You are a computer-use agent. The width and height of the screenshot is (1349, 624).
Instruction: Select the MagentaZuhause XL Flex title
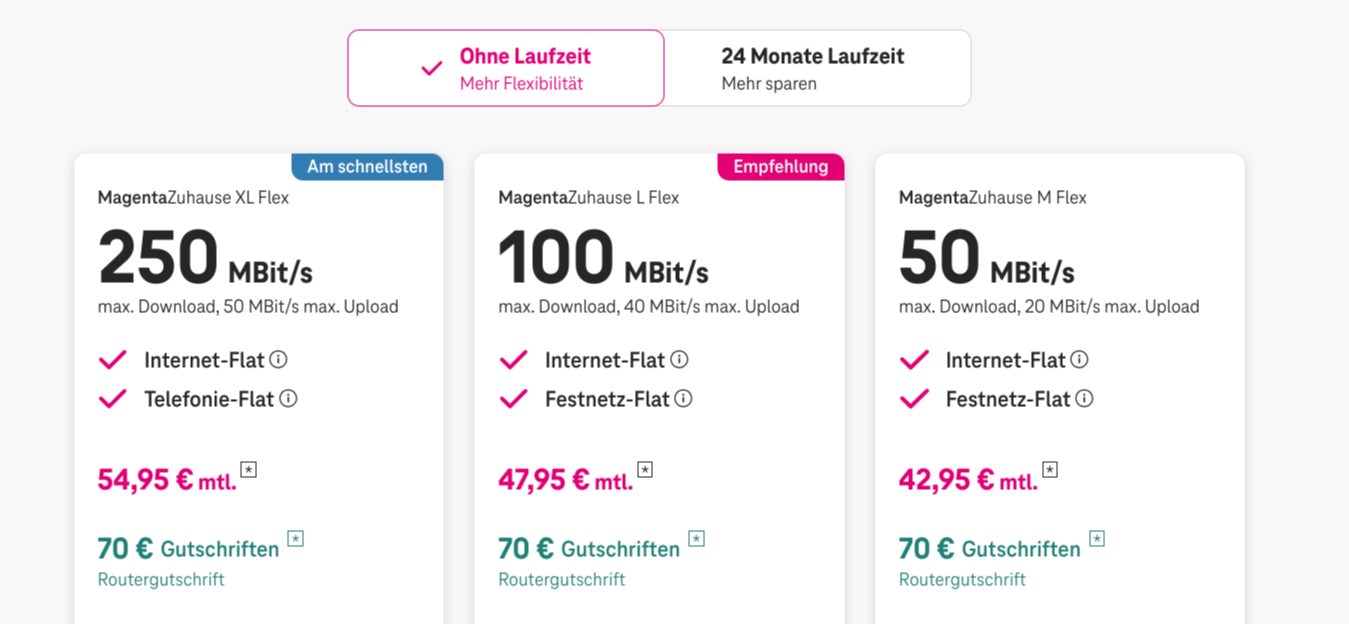pos(193,198)
